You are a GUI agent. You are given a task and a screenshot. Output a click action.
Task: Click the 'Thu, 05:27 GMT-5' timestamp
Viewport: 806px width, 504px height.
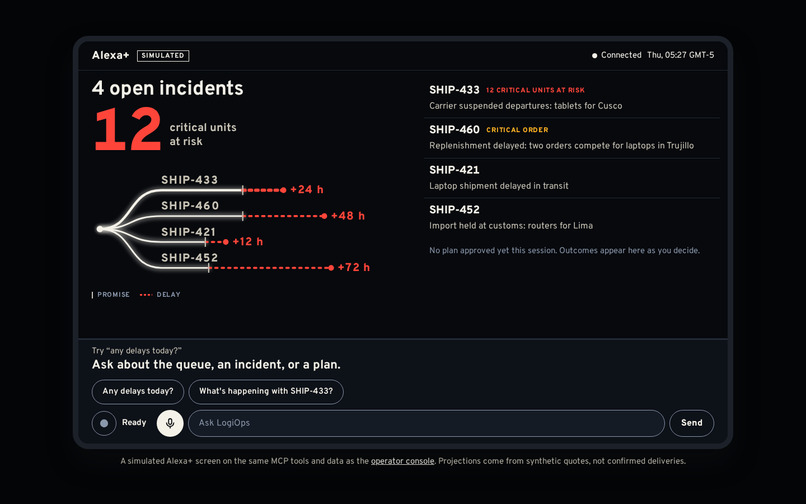[x=680, y=55]
